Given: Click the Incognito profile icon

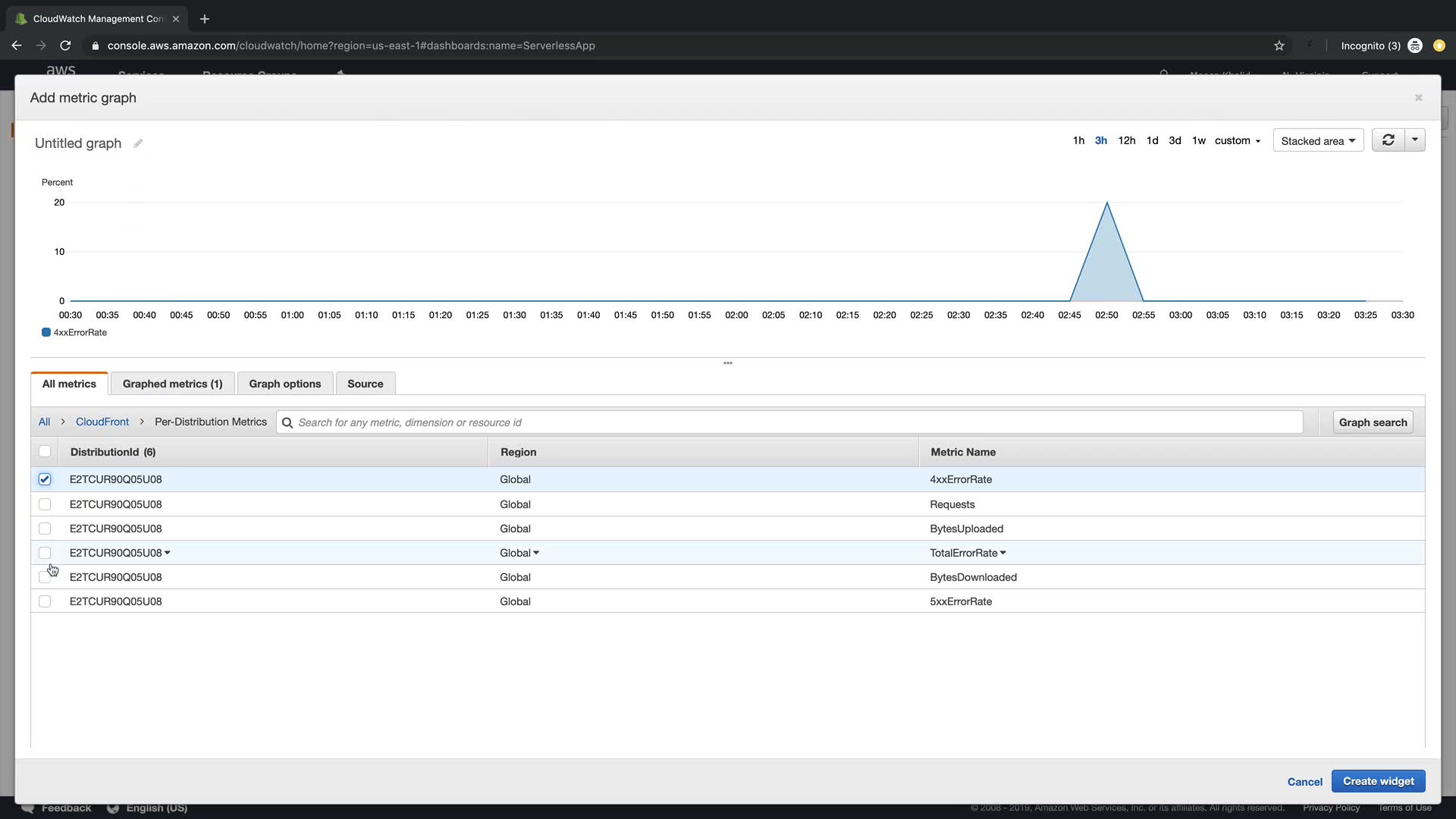Looking at the screenshot, I should coord(1415,45).
